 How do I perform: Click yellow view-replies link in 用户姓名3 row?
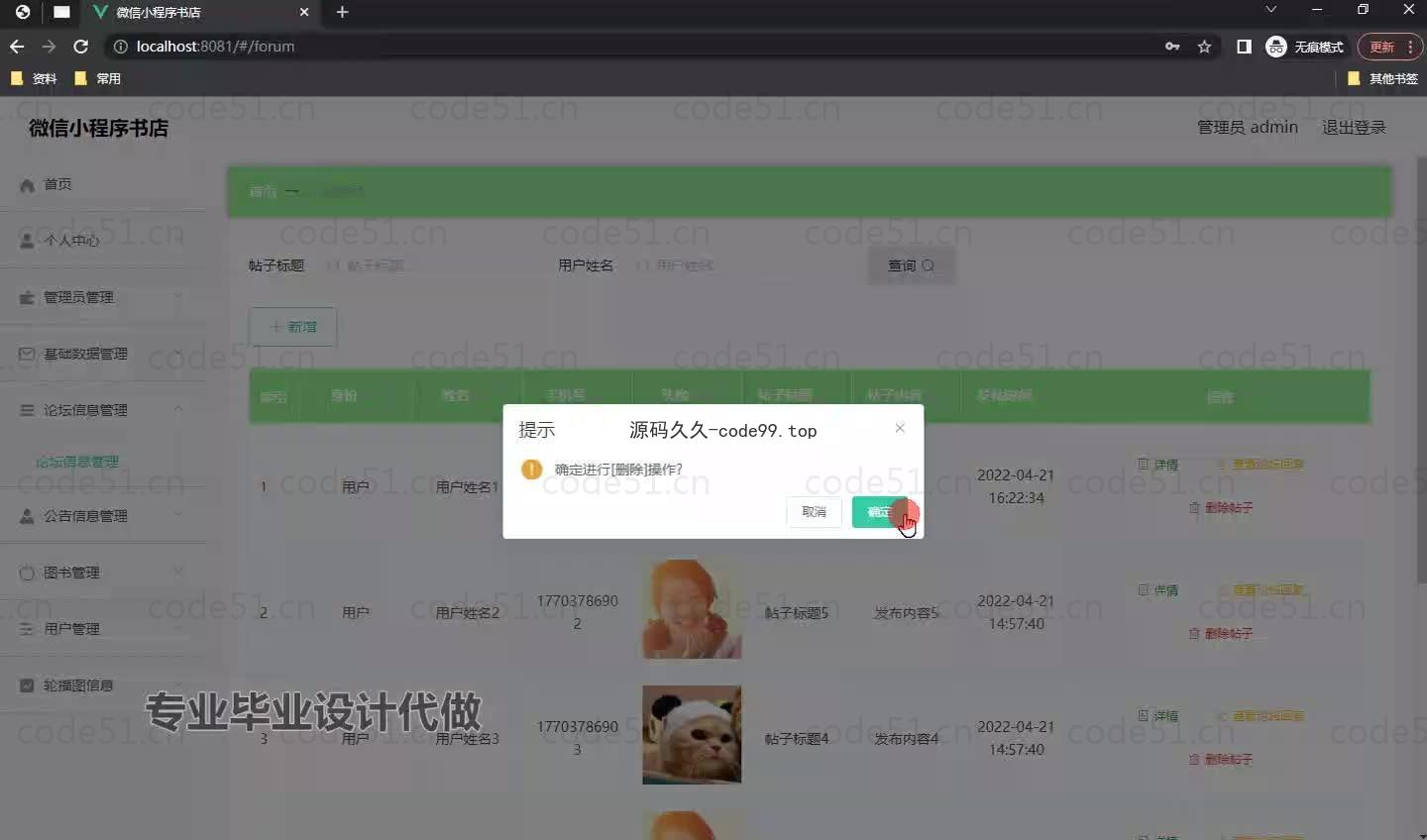(1261, 716)
